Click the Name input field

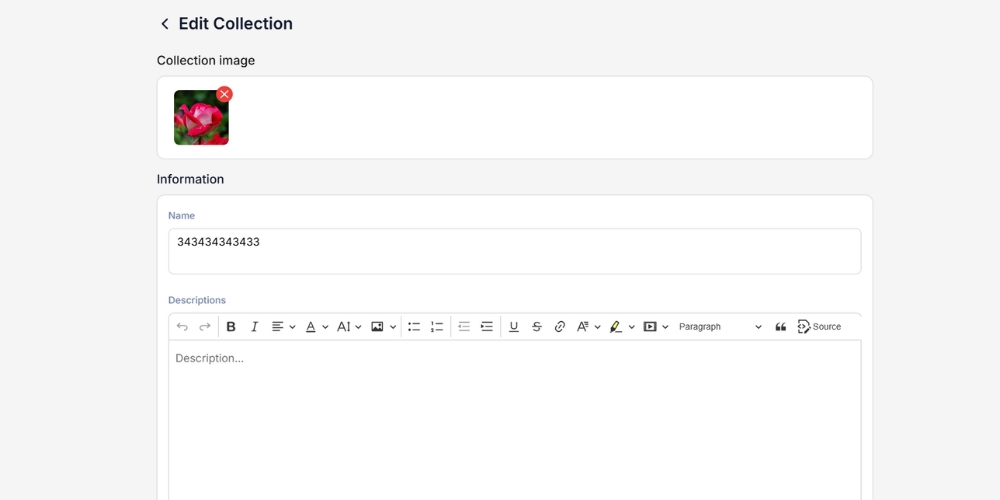click(515, 251)
